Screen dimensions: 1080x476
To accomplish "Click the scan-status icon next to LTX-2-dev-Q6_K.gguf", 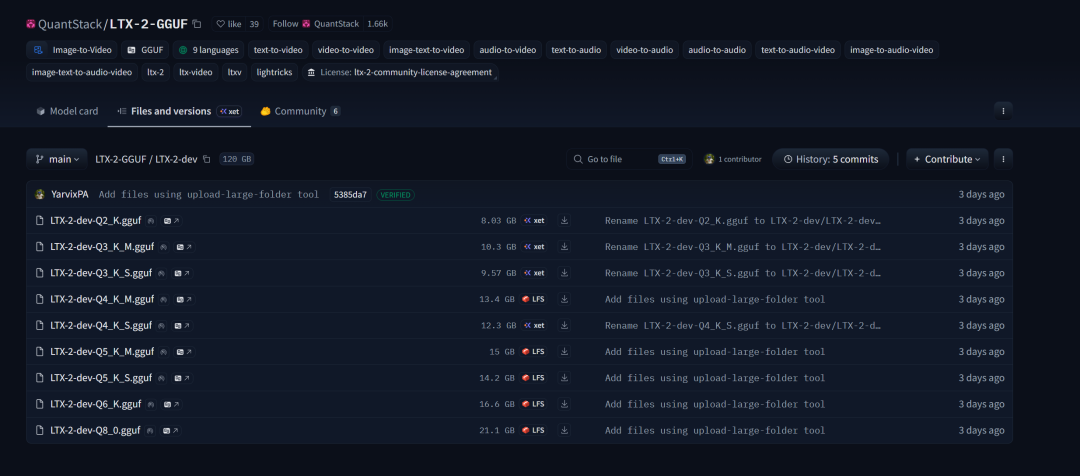I will point(151,404).
